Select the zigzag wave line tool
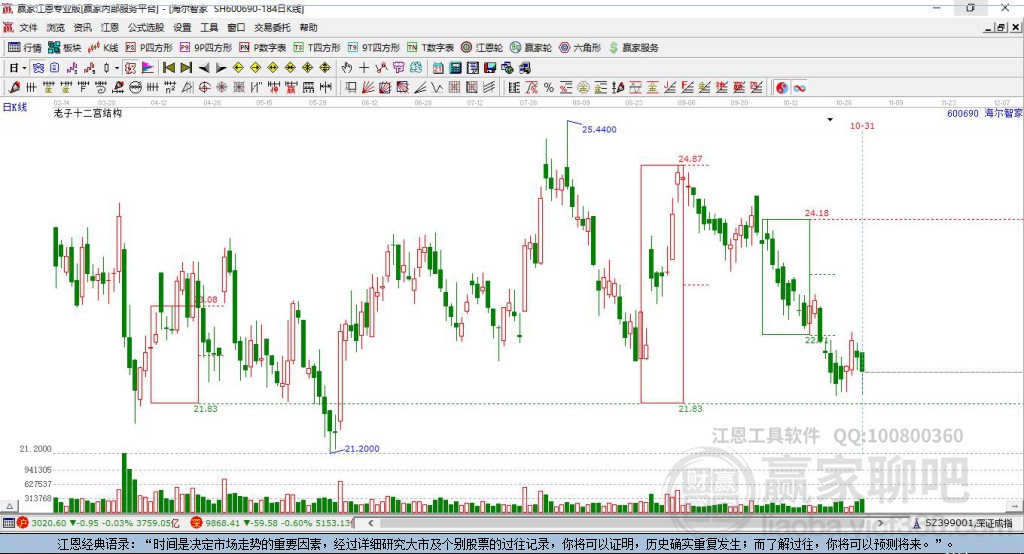 437,88
